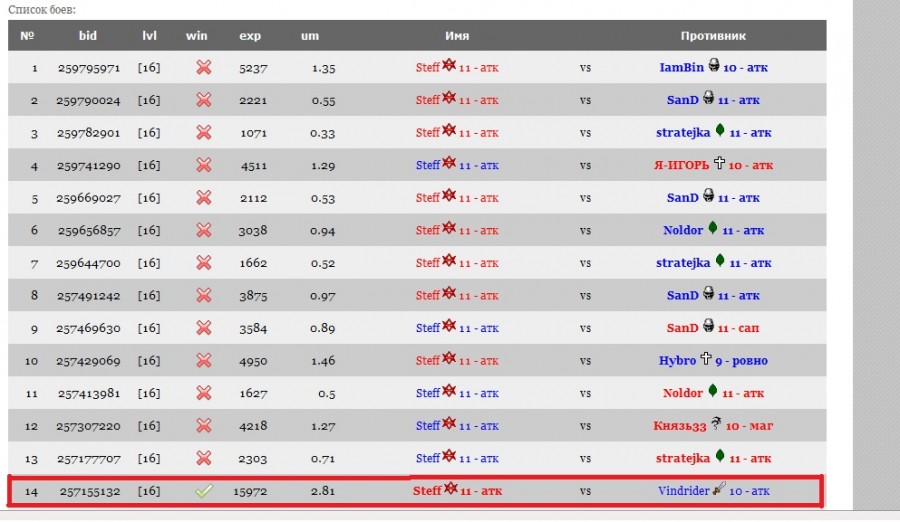
Task: Click the helmet icon beside SanD in row 9
Action: [x=708, y=326]
